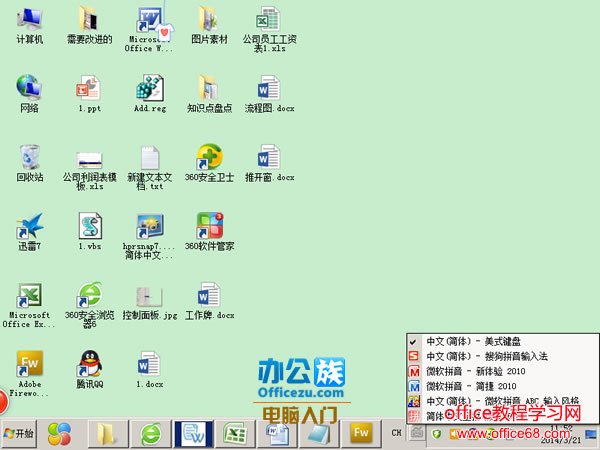600x450 pixels.
Task: Select the hprsnap7 简体中文 shortcut
Action: [x=150, y=236]
